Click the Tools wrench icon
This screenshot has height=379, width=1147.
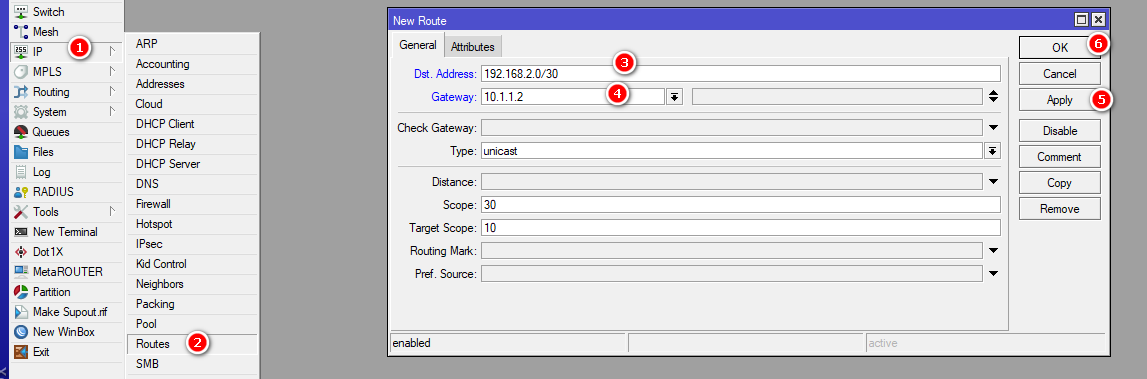[21, 211]
